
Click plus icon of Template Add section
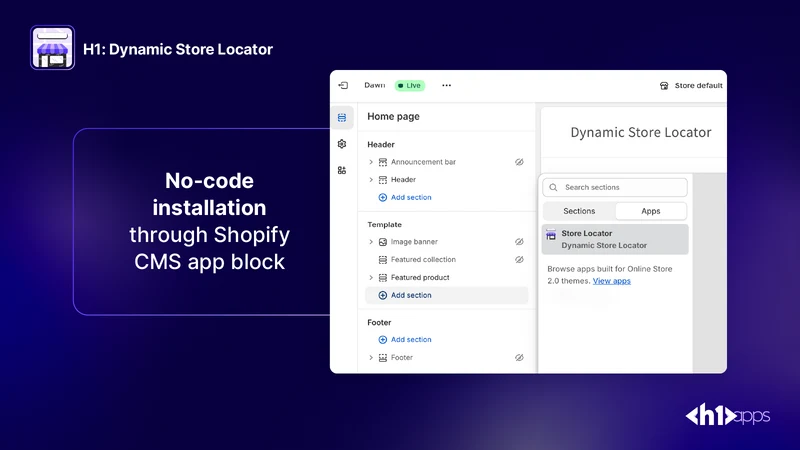click(x=383, y=295)
